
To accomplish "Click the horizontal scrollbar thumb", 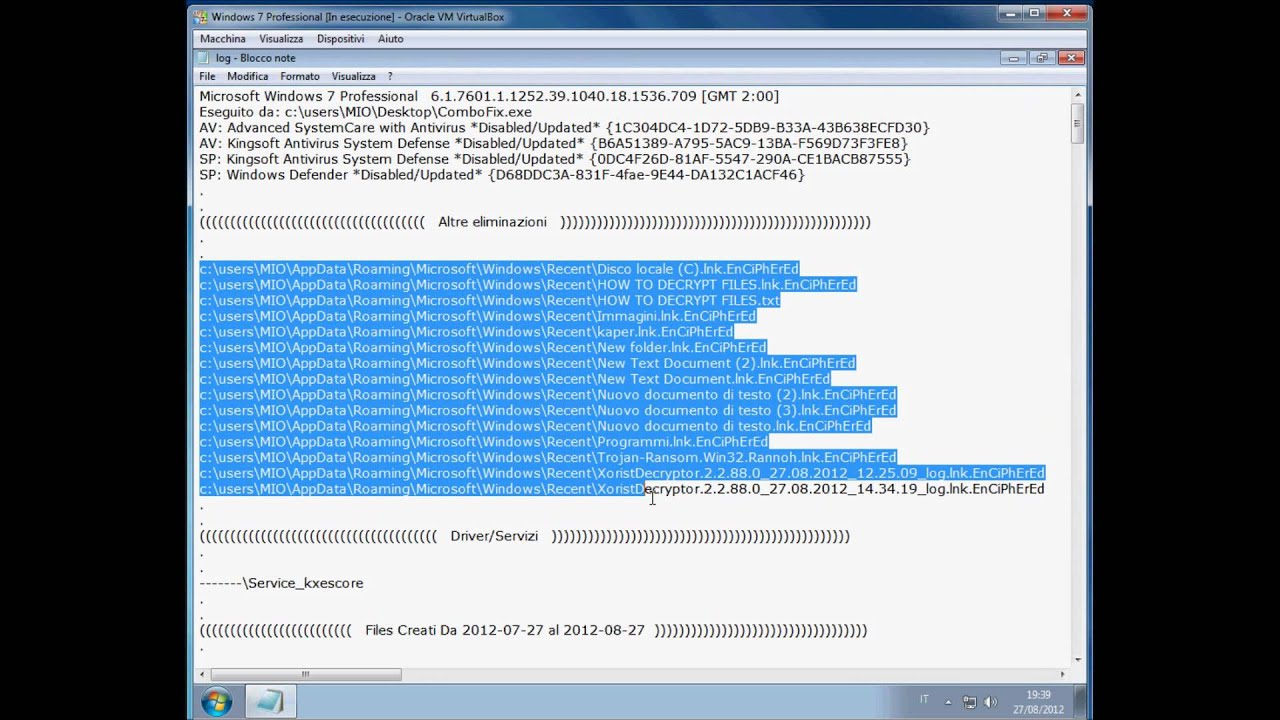I will [307, 674].
